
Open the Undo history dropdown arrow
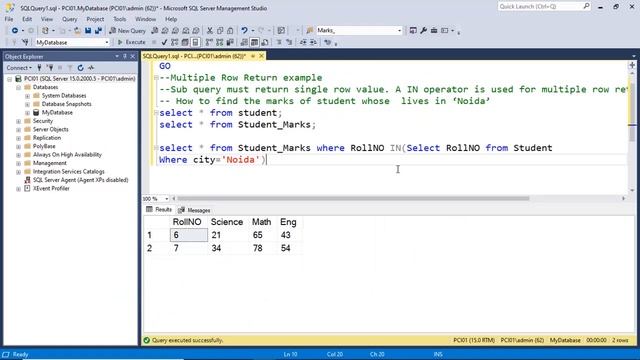tap(252, 31)
